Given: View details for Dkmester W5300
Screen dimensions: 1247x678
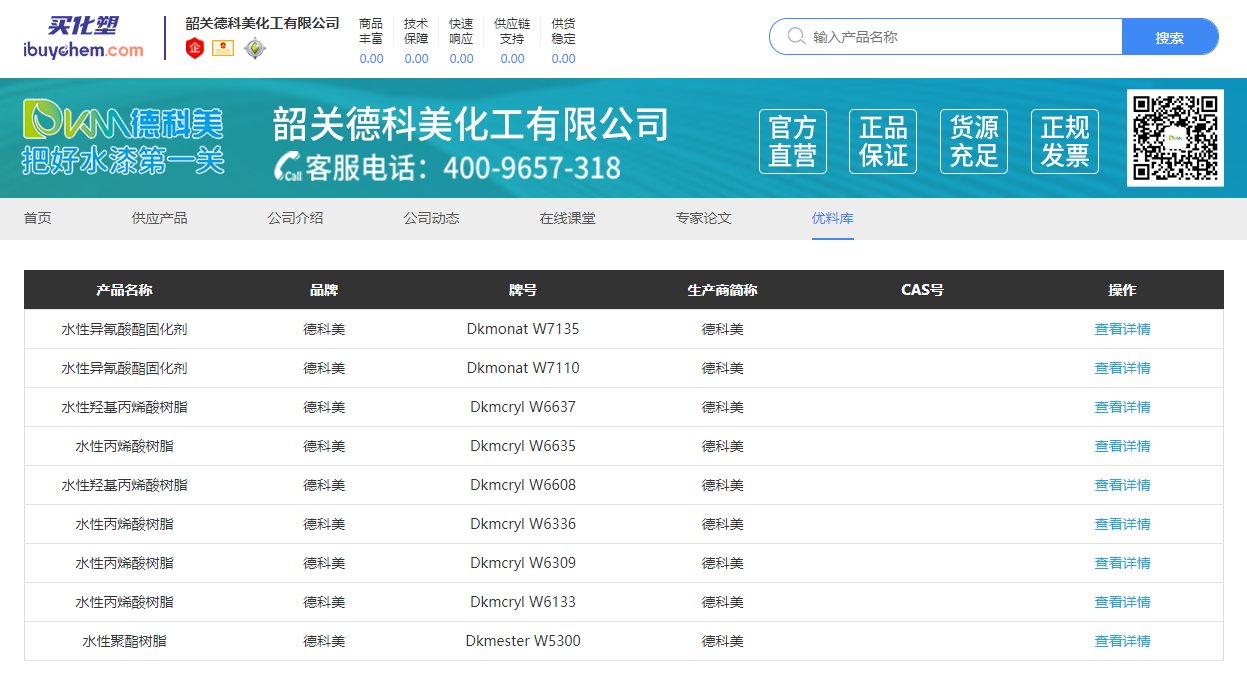Looking at the screenshot, I should 1123,641.
